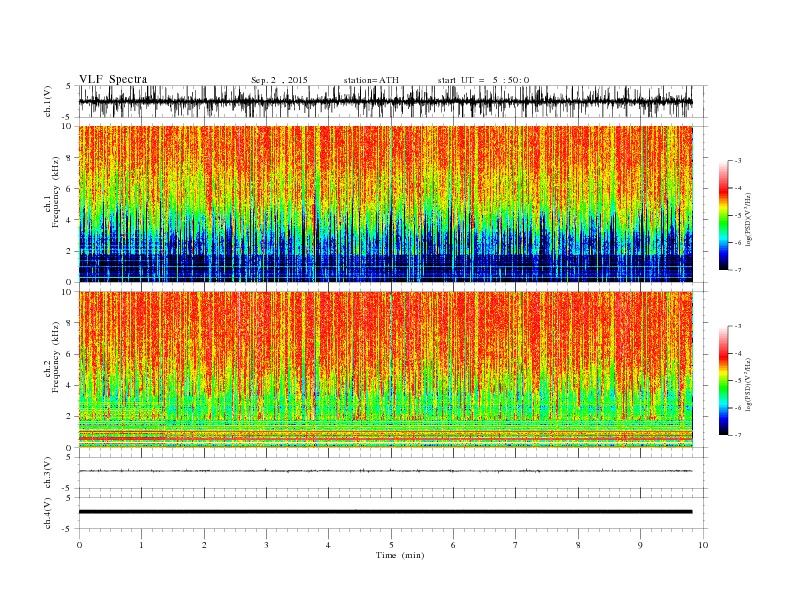This screenshot has height=612, width=792.
Task: Click the "-3" tick on ch.1 colorbar
Action: 738,161
